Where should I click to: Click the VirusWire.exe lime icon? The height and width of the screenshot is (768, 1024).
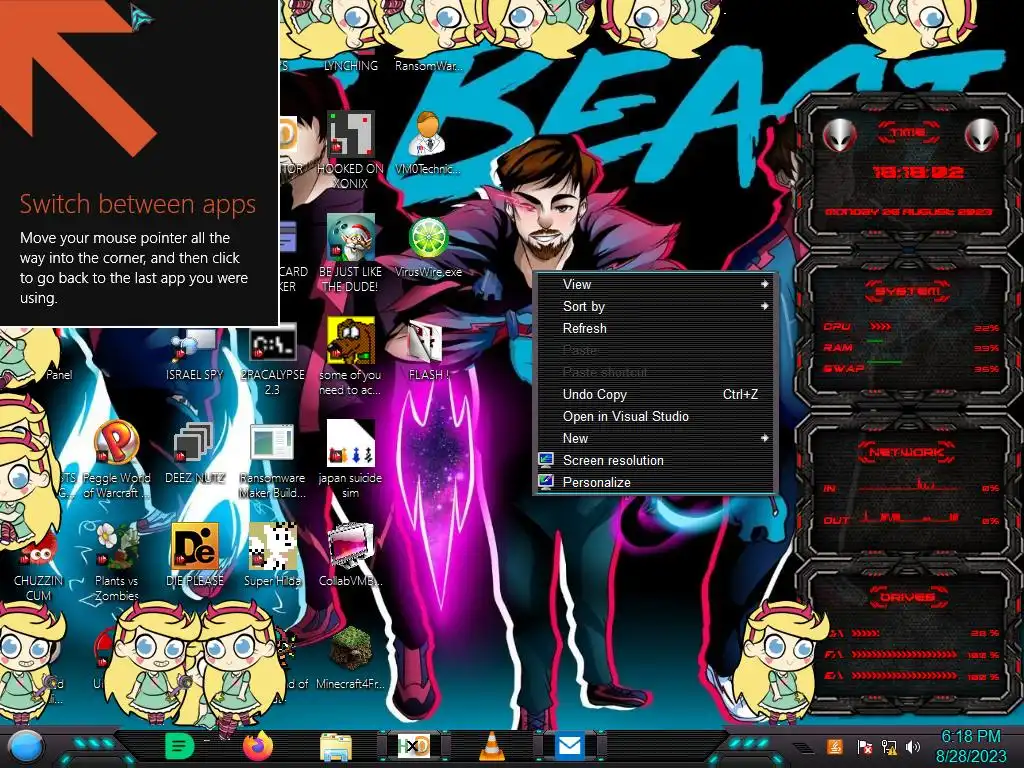click(x=428, y=238)
